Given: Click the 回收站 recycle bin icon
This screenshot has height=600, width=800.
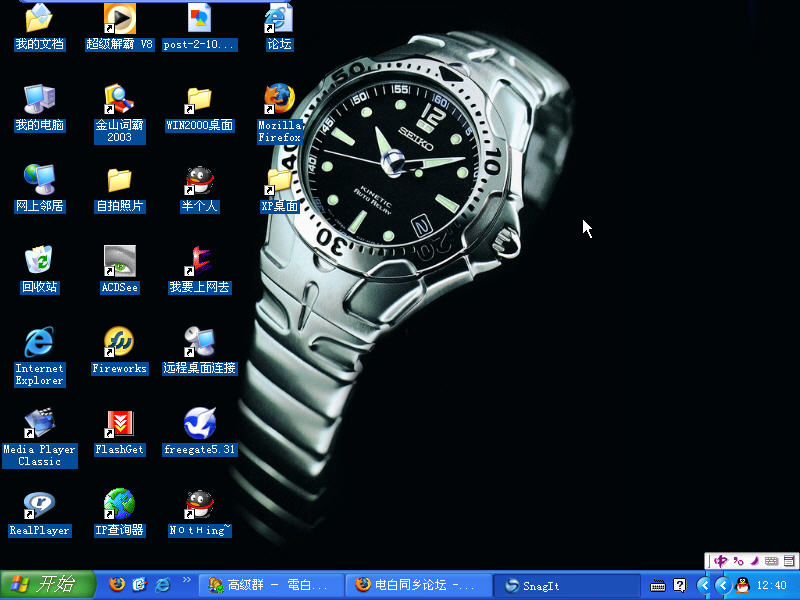Looking at the screenshot, I should pos(39,262).
